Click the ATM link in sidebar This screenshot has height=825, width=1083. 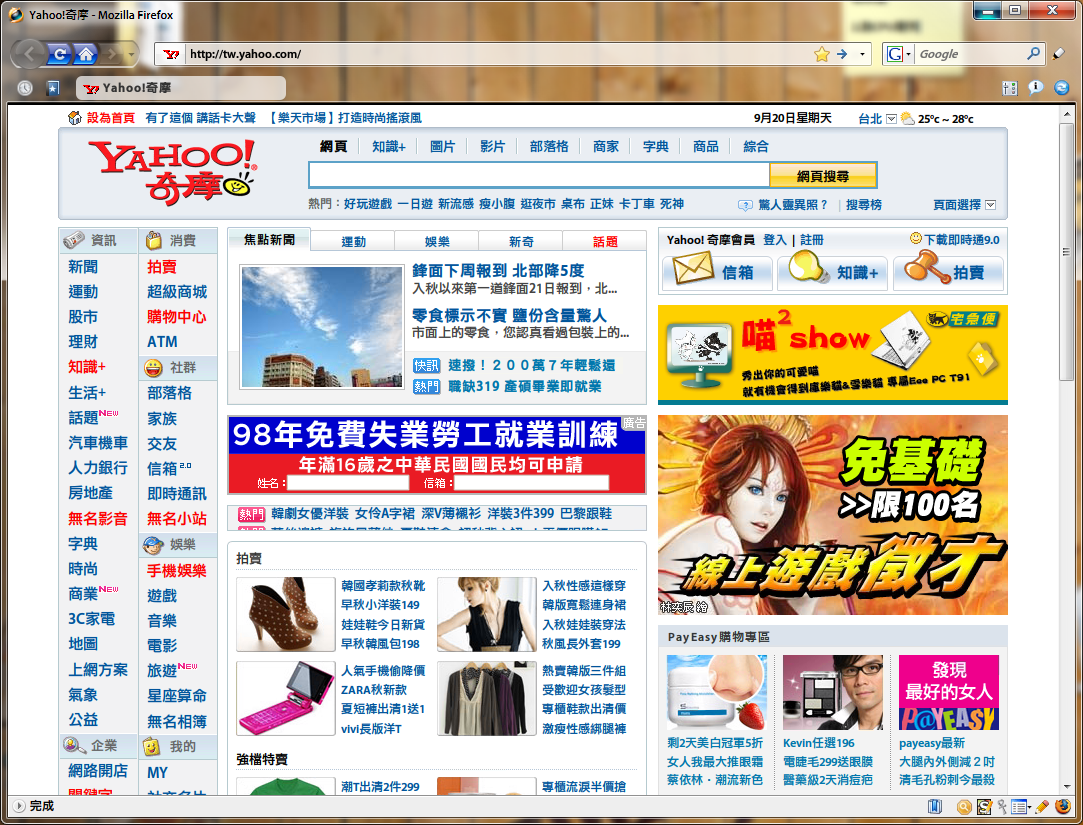[x=162, y=341]
